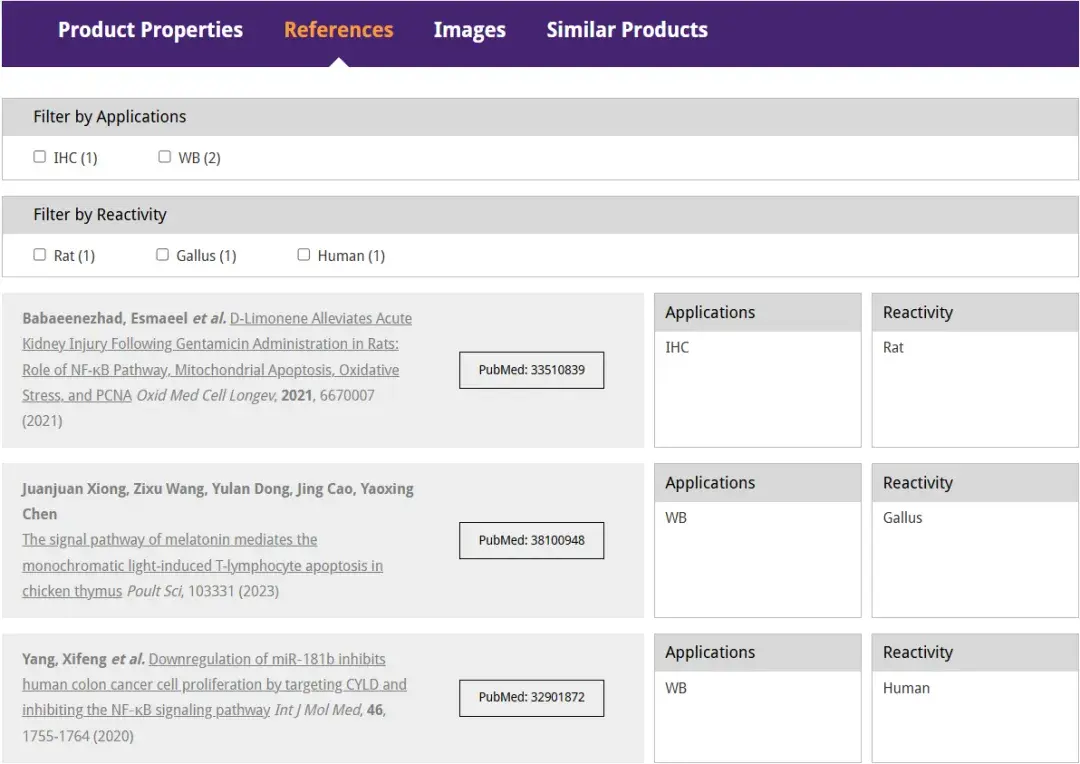Select the Similar Products tab
Image resolution: width=1080 pixels, height=764 pixels.
coord(626,30)
